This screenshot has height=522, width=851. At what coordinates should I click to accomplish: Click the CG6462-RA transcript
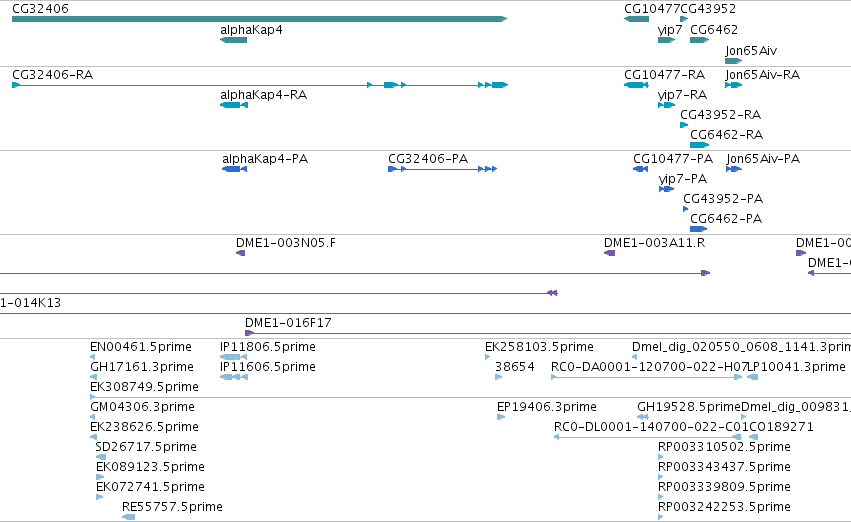(700, 145)
